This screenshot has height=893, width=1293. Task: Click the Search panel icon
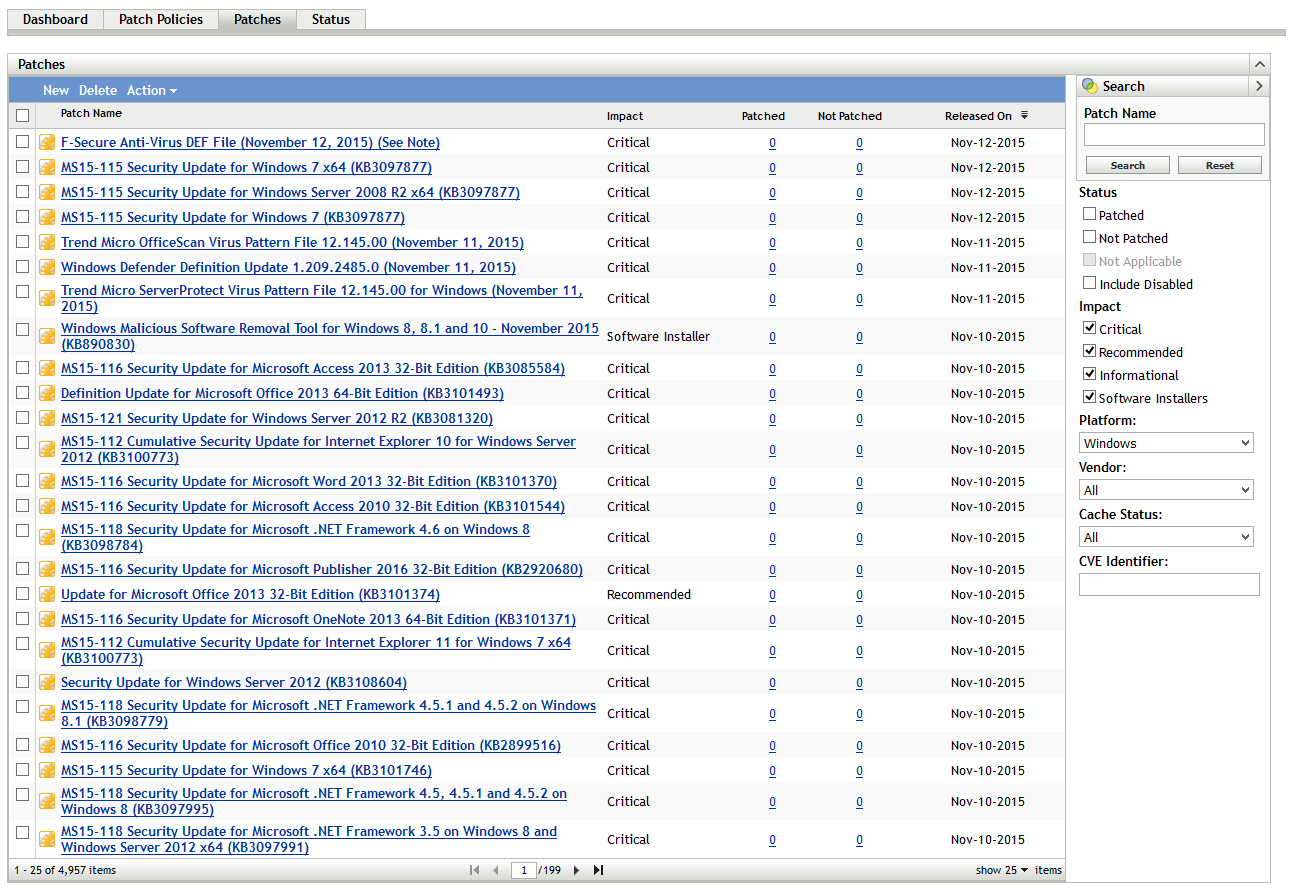tap(1090, 86)
